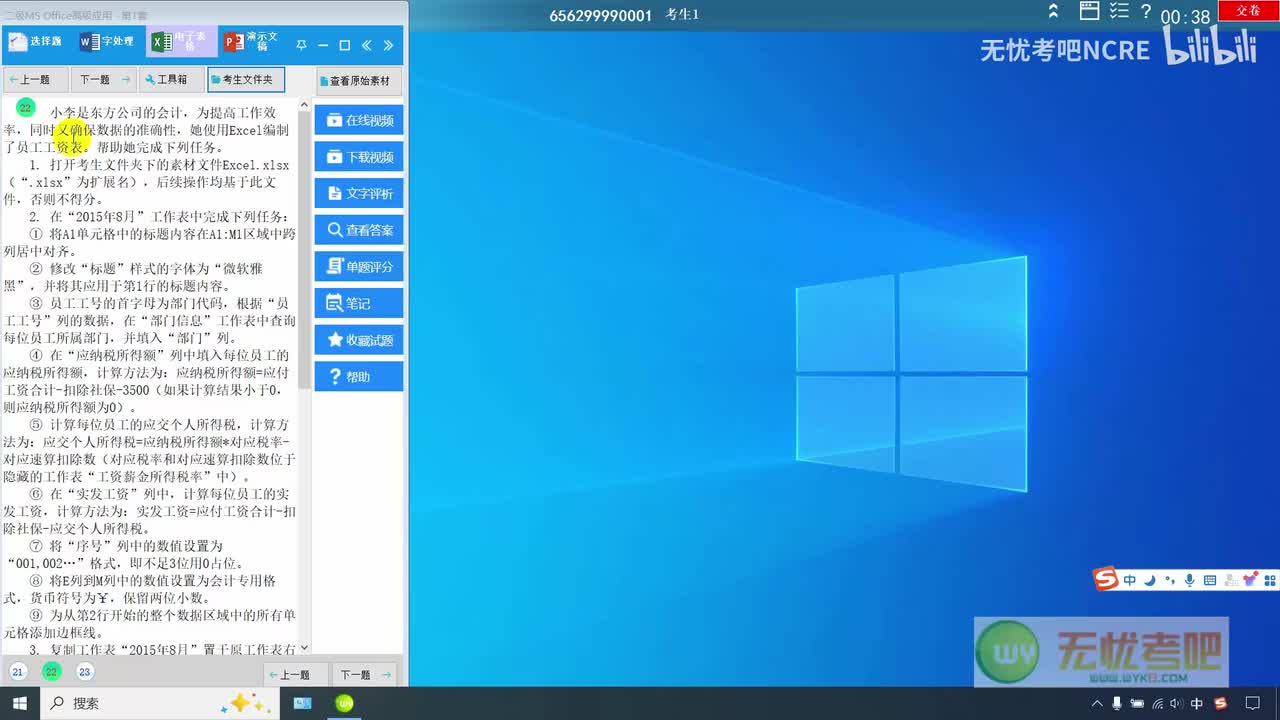Click Sogou skin colorful icon
Viewport: 1280px width, 720px height.
pos(1249,580)
